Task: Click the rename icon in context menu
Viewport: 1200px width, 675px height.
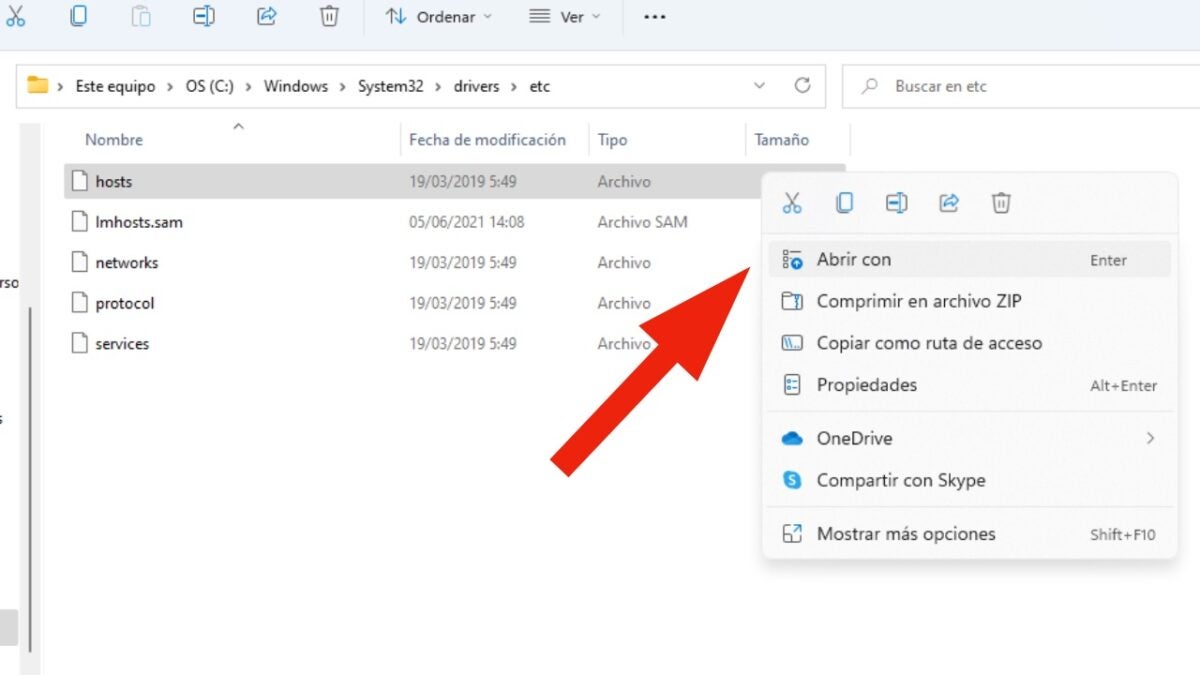Action: [x=897, y=203]
